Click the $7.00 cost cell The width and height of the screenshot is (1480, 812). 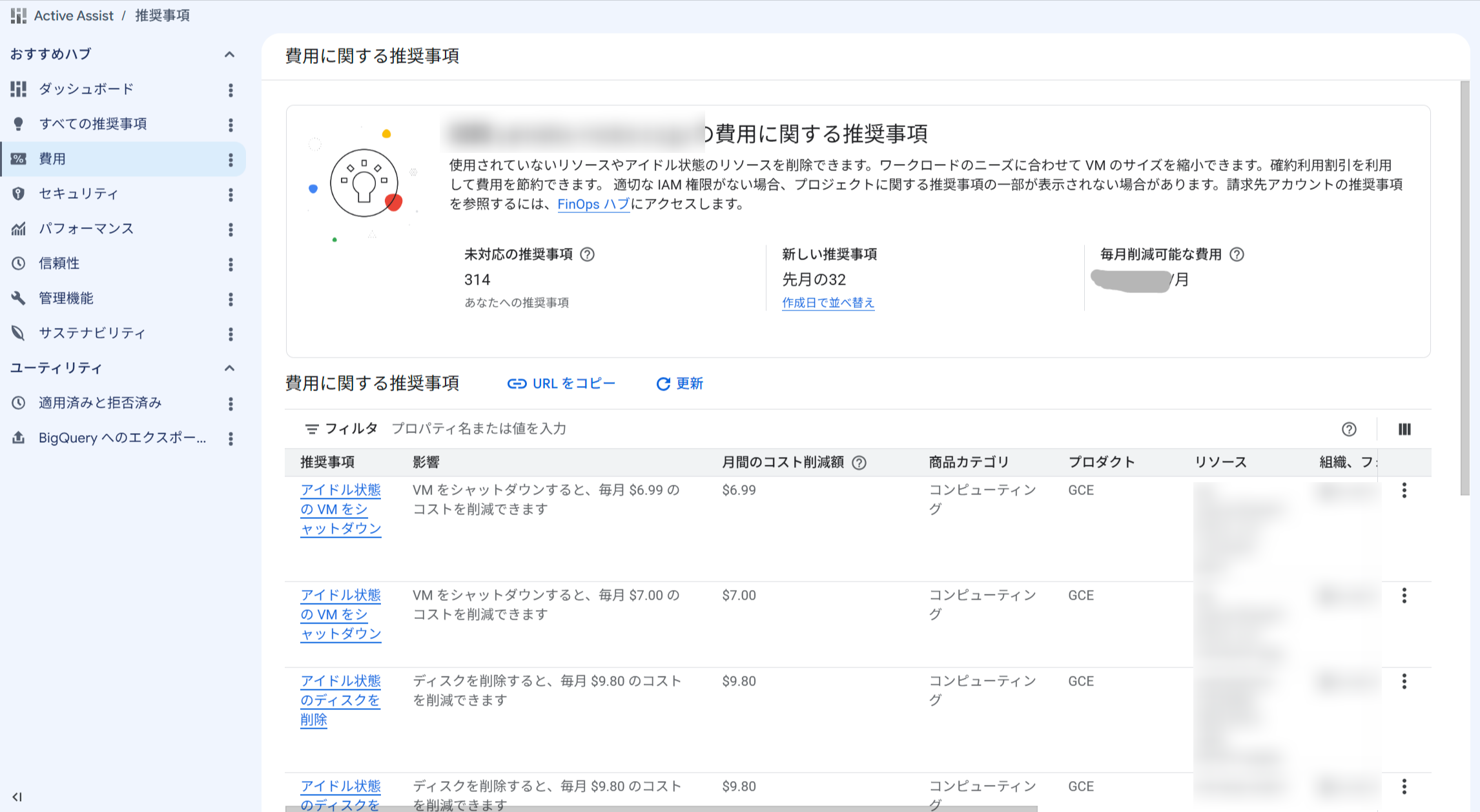739,595
